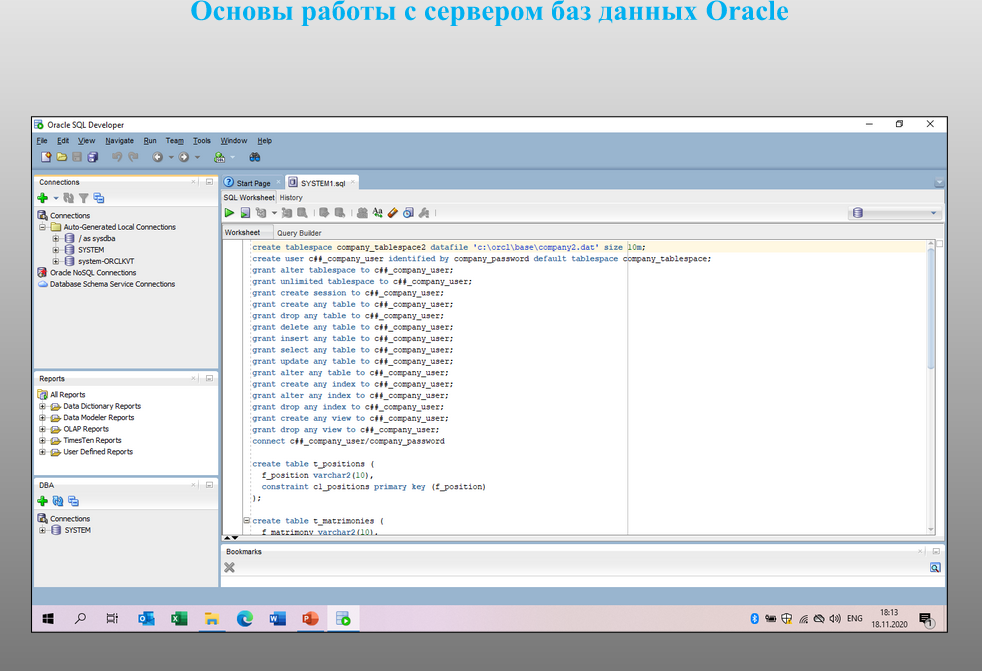Select Oracle NoSQL Connections tree item
This screenshot has height=671, width=982.
(93, 273)
